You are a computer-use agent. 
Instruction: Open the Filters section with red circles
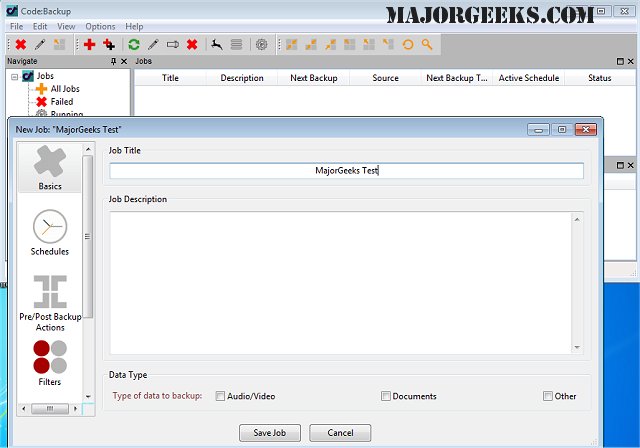pos(50,363)
